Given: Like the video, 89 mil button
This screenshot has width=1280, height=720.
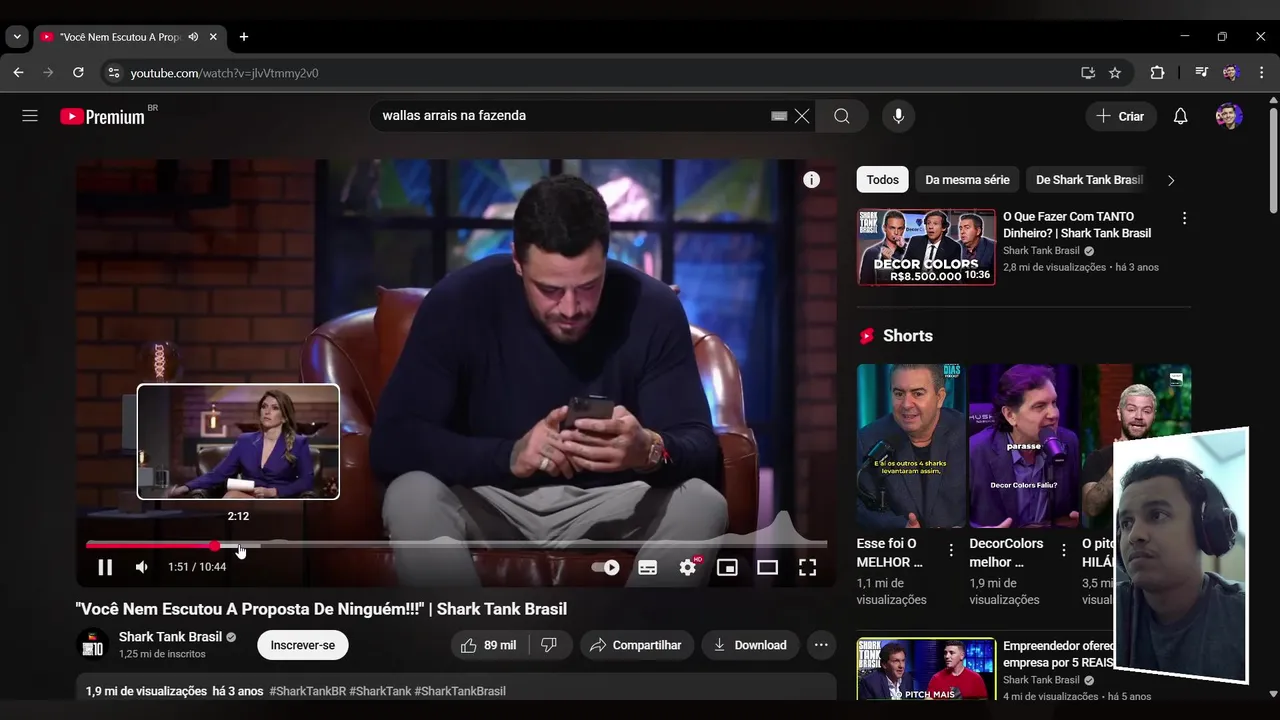Looking at the screenshot, I should tap(489, 645).
